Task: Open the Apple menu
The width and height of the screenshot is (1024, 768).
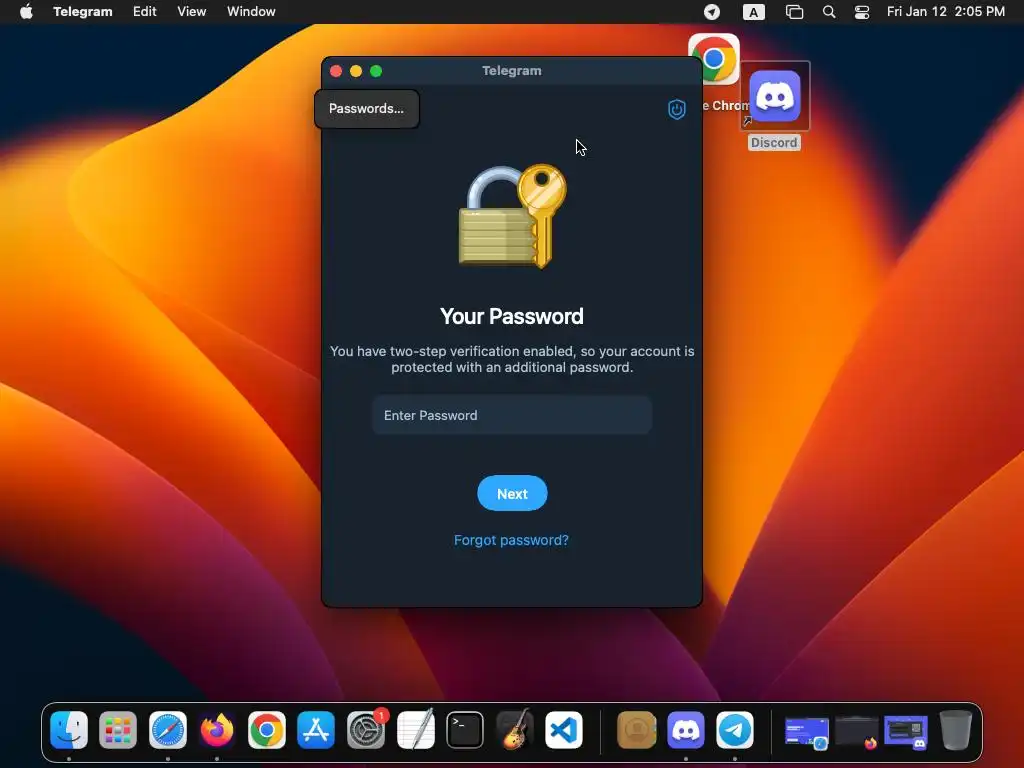Action: point(26,12)
